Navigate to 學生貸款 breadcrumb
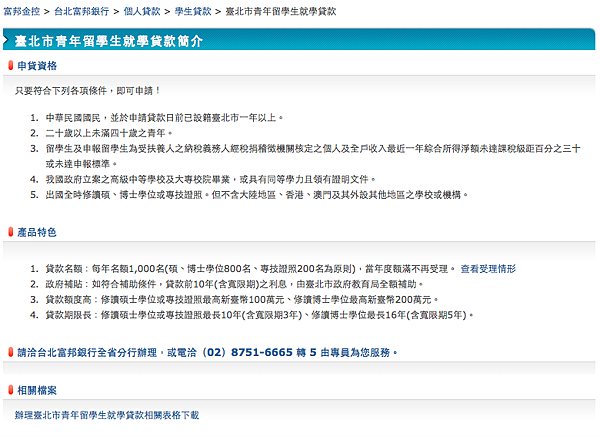 coord(193,11)
